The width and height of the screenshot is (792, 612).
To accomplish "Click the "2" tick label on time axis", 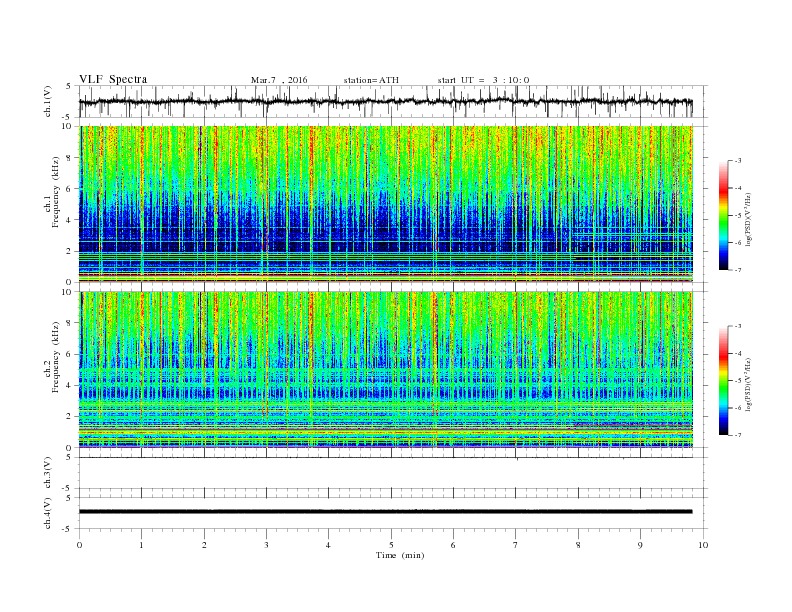I will pos(204,545).
